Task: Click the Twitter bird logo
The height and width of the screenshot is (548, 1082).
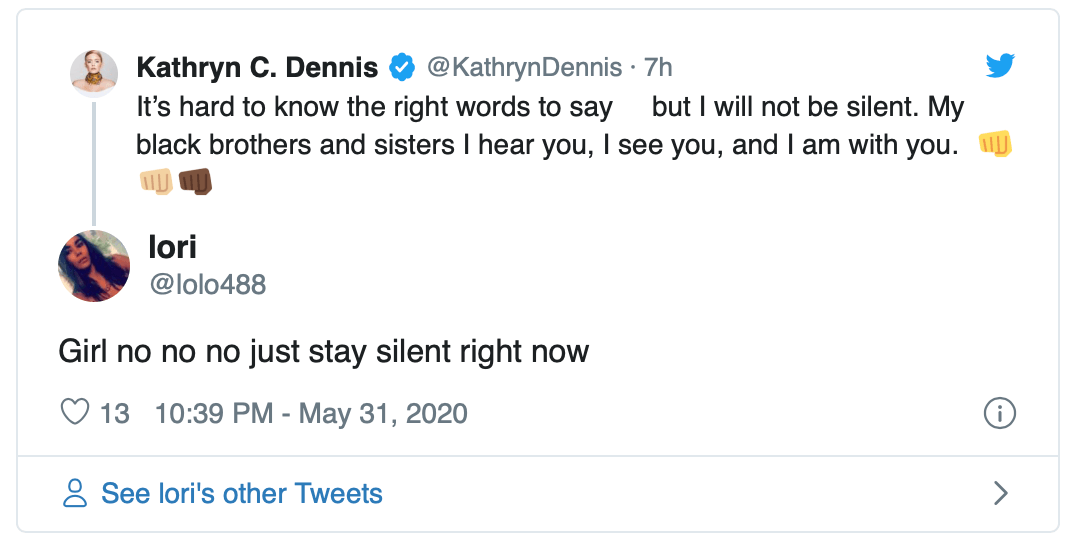Action: (999, 67)
